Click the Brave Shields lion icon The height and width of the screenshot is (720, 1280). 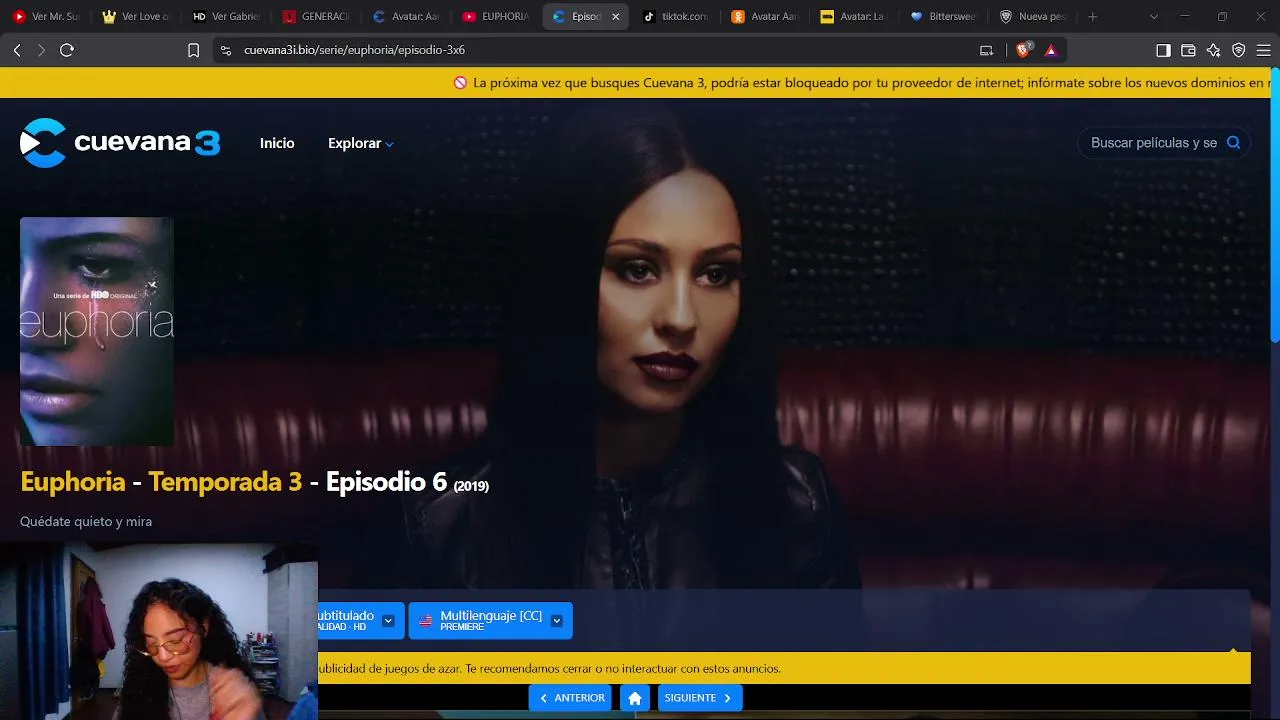1023,50
